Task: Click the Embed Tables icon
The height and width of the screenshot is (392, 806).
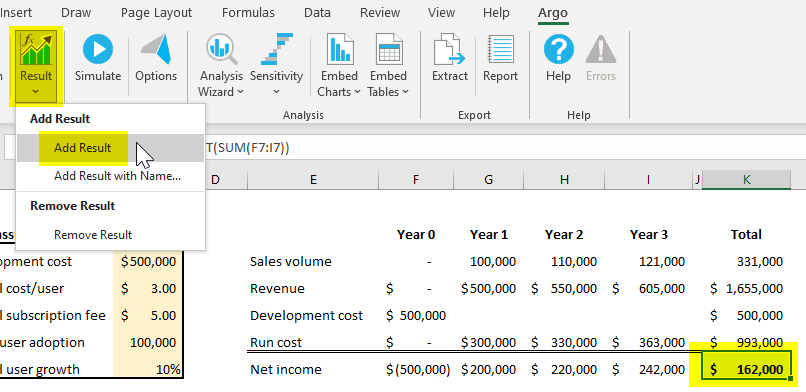Action: pos(389,49)
